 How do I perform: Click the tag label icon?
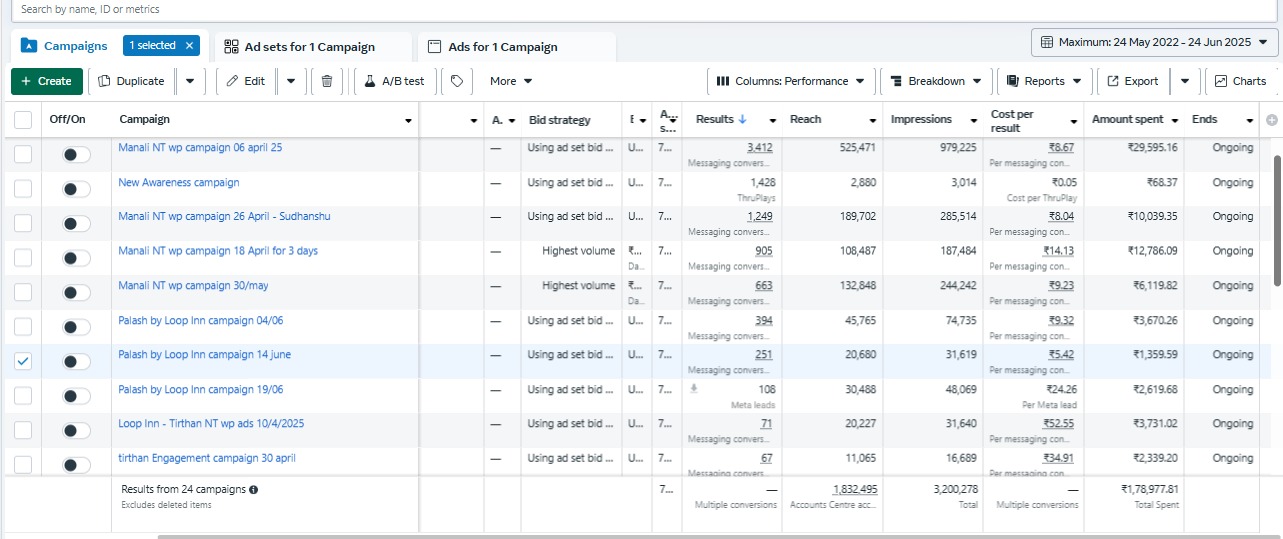(457, 81)
